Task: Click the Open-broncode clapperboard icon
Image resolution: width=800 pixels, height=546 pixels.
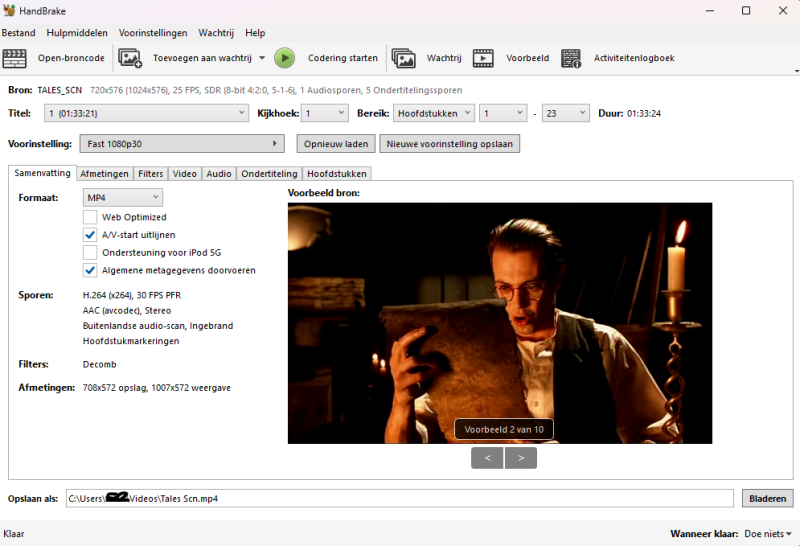Action: click(14, 58)
